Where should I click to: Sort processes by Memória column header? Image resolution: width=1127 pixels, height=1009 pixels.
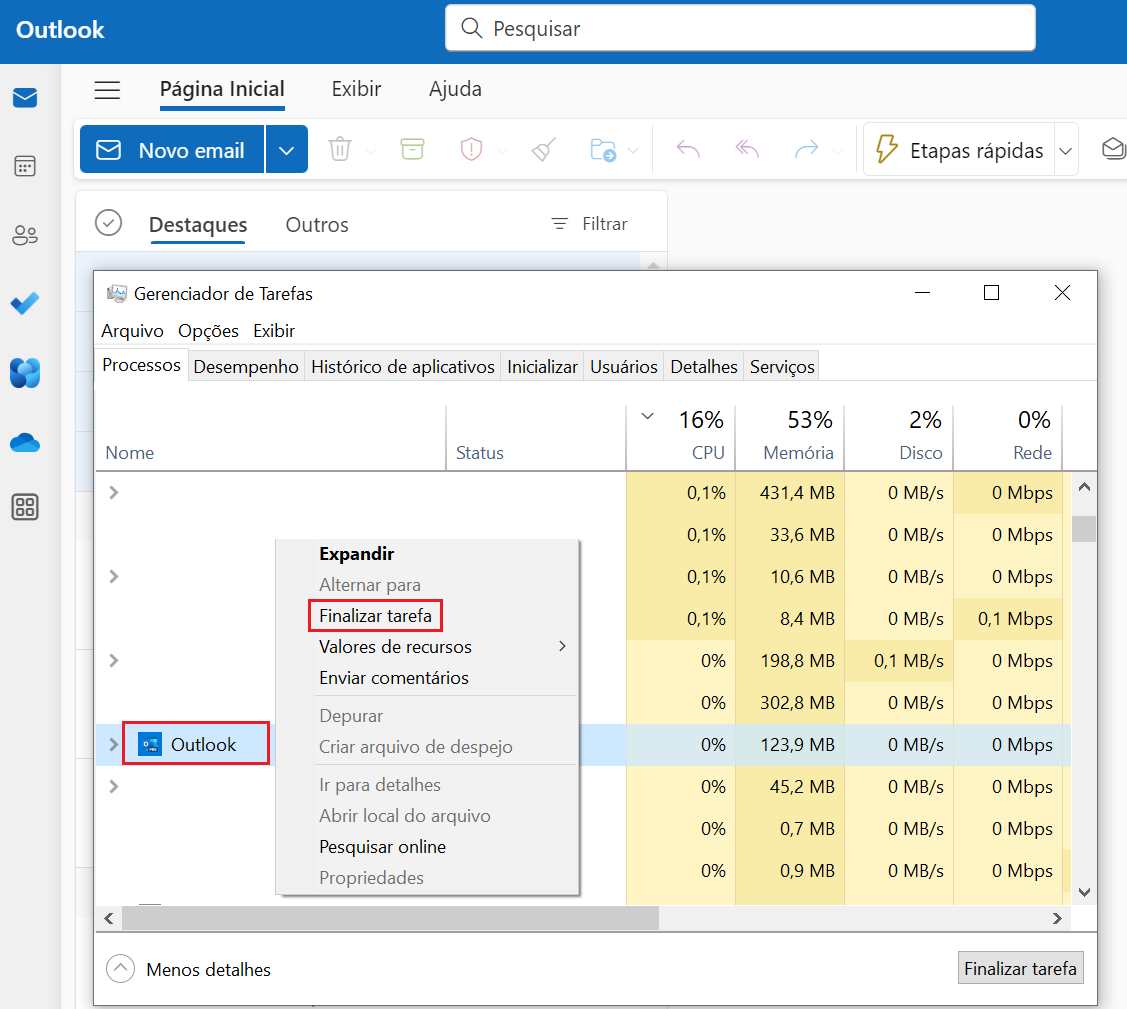[x=789, y=438]
